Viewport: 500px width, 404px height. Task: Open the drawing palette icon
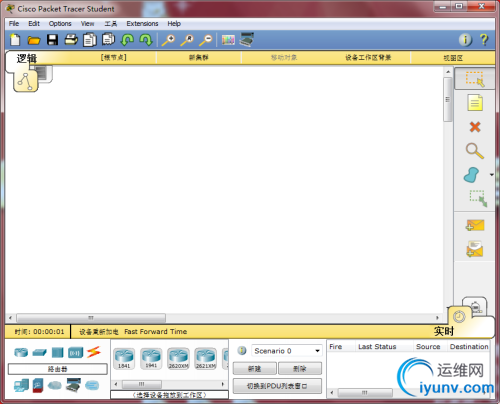point(228,40)
